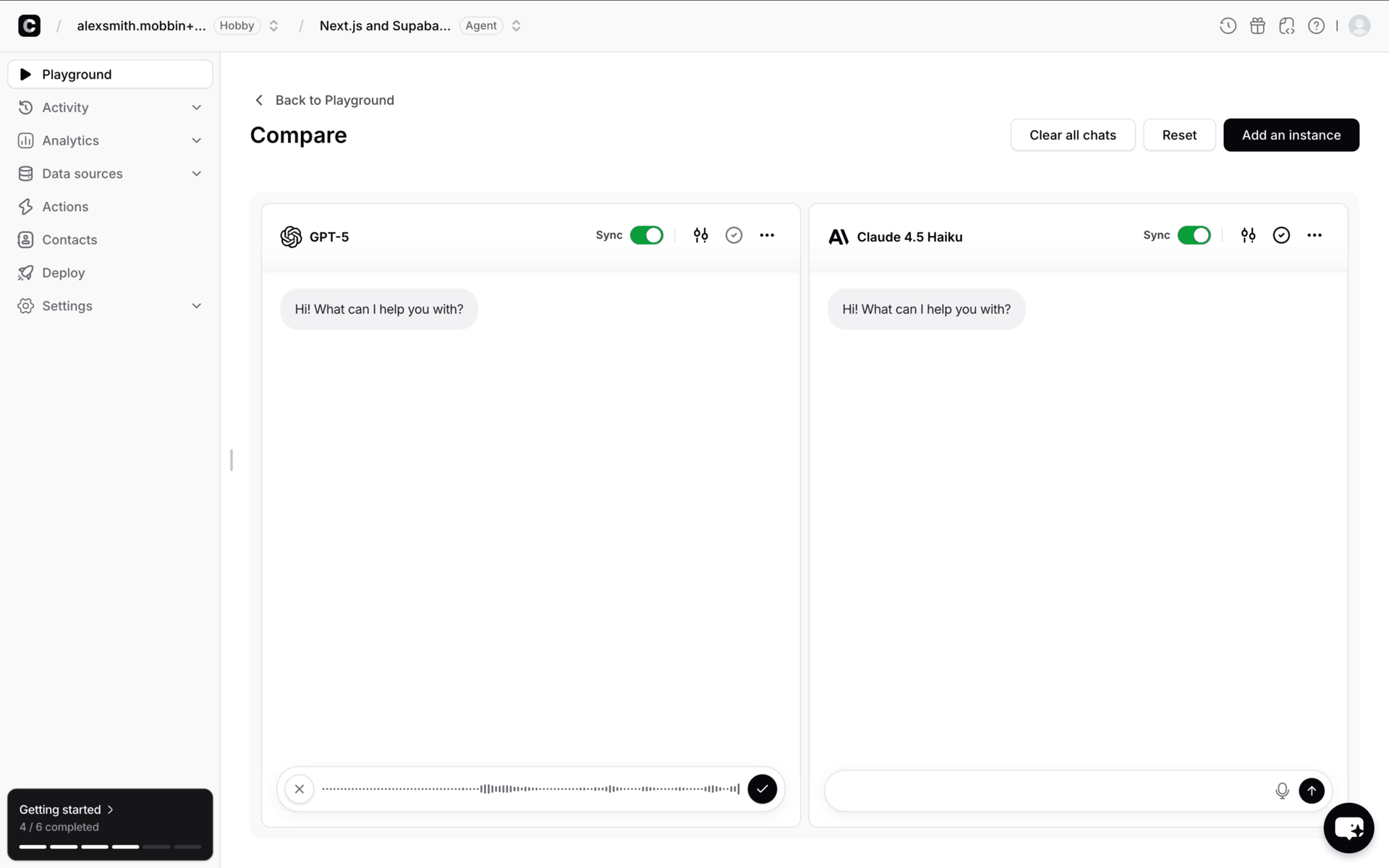
Task: Click Clear all chats button
Action: pyautogui.click(x=1072, y=135)
